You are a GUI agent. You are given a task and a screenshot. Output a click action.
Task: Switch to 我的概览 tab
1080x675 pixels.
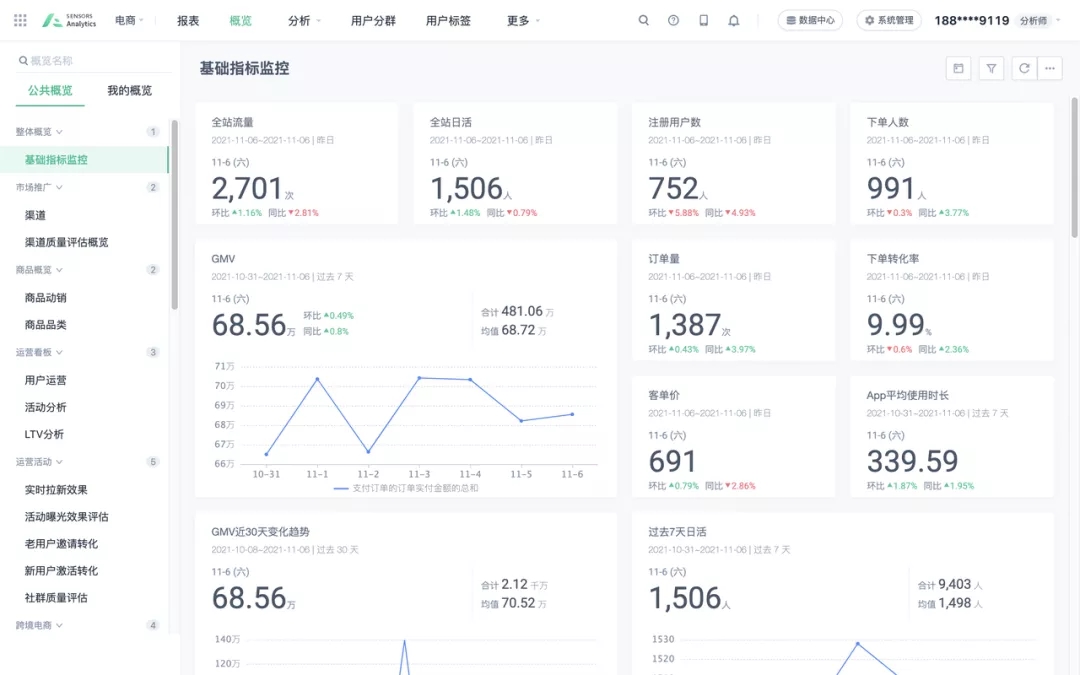pyautogui.click(x=129, y=90)
